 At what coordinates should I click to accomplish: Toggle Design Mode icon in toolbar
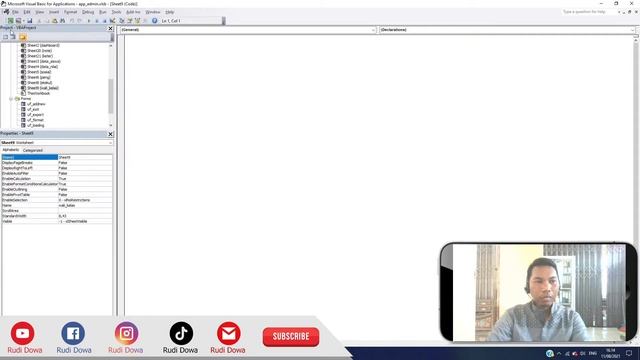[112, 20]
